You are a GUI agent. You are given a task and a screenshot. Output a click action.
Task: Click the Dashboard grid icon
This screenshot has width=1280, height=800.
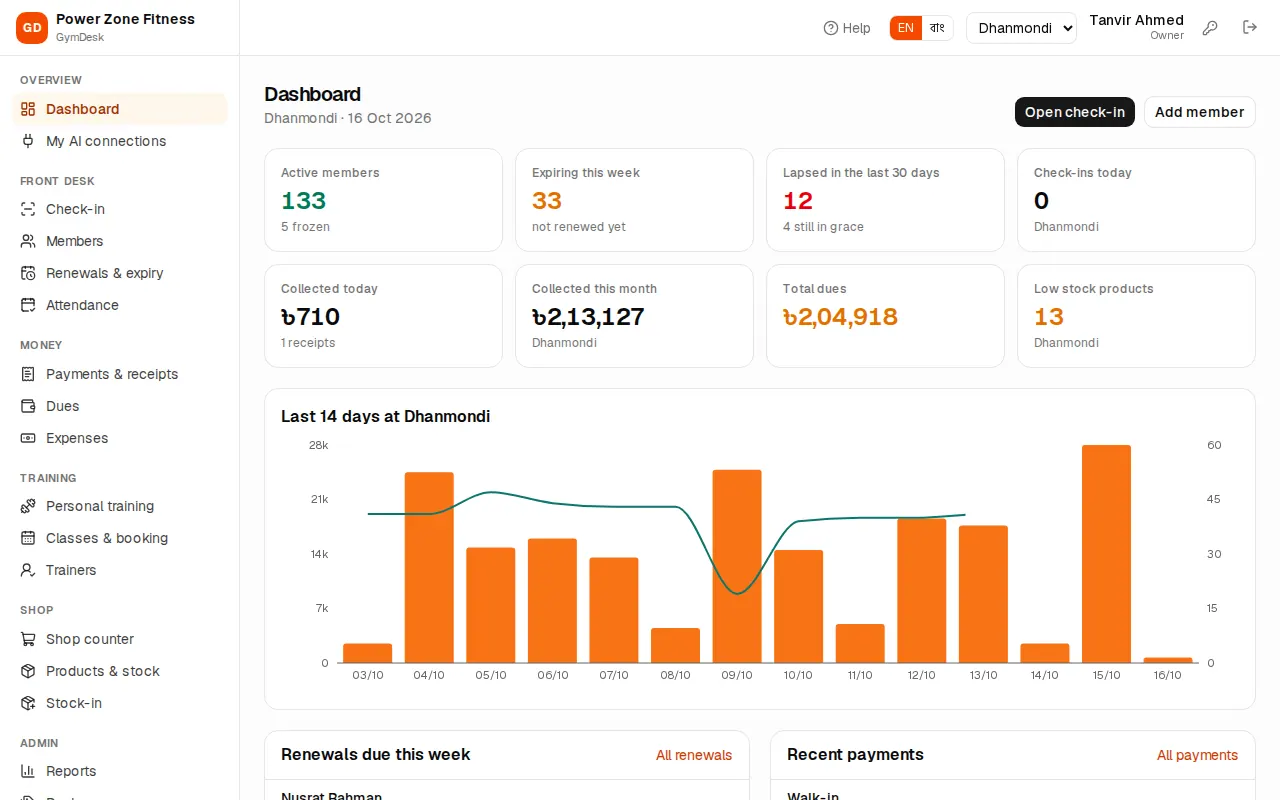tap(28, 109)
